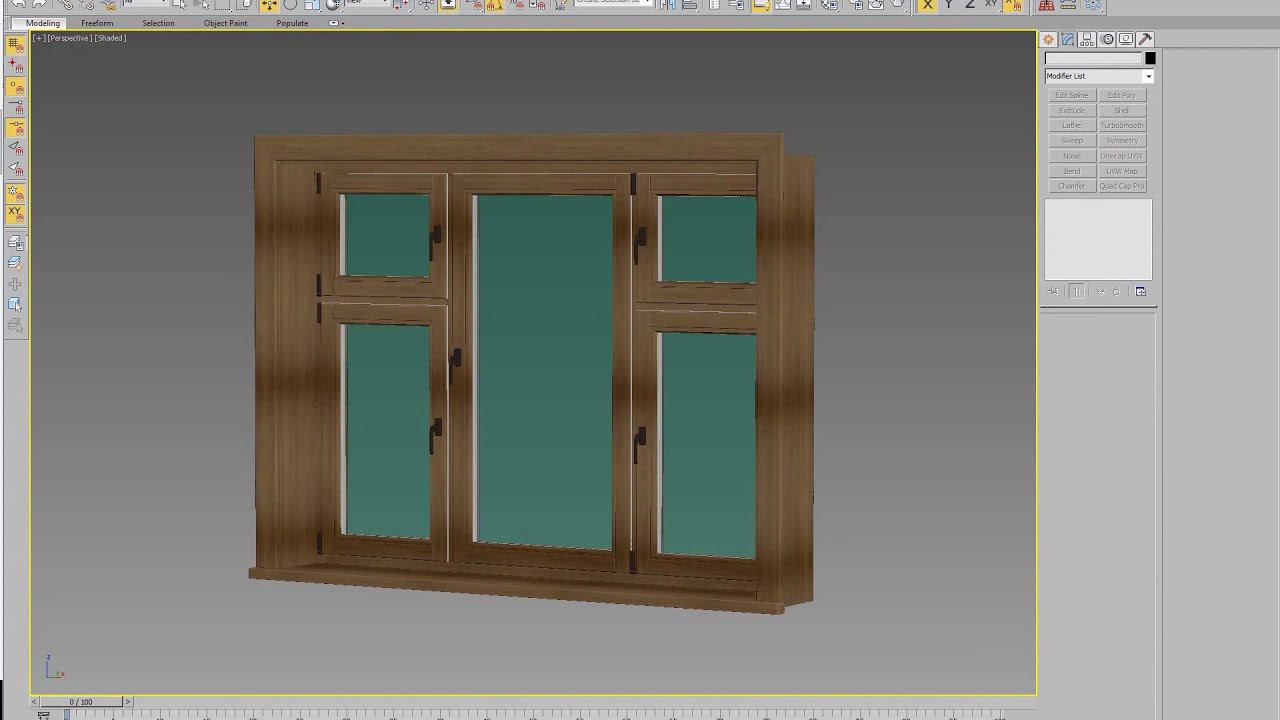This screenshot has width=1280, height=720.
Task: Select the wooden window model in the viewport
Action: [x=532, y=372]
